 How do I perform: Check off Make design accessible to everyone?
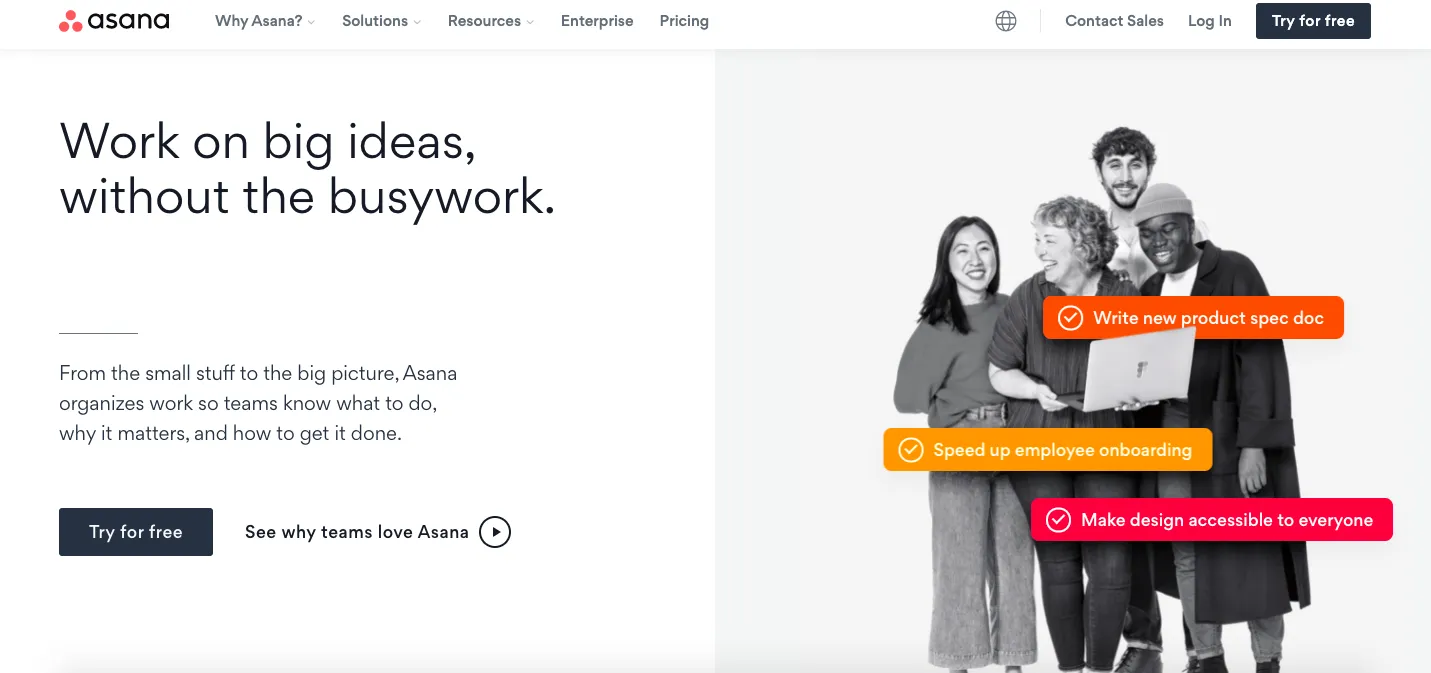pyautogui.click(x=1058, y=520)
